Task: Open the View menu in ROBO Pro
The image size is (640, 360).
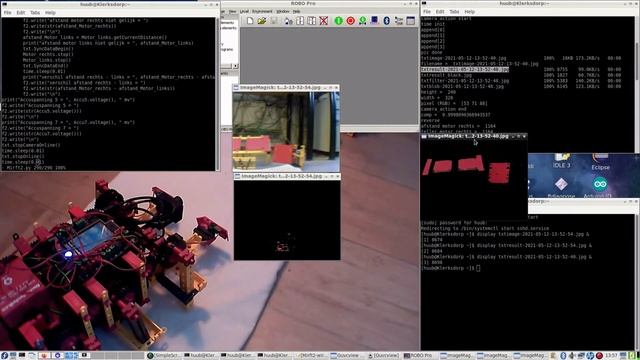Action: coord(232,11)
